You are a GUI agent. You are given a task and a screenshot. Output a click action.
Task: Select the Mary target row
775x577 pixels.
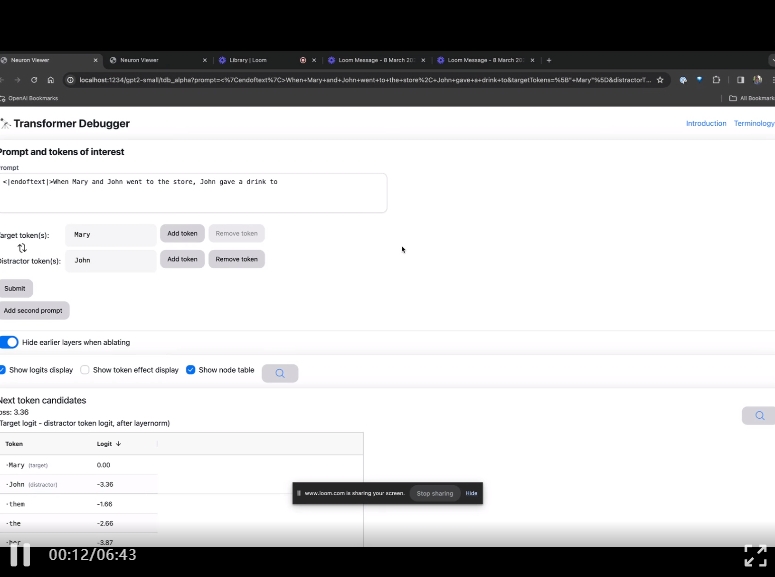(79, 465)
